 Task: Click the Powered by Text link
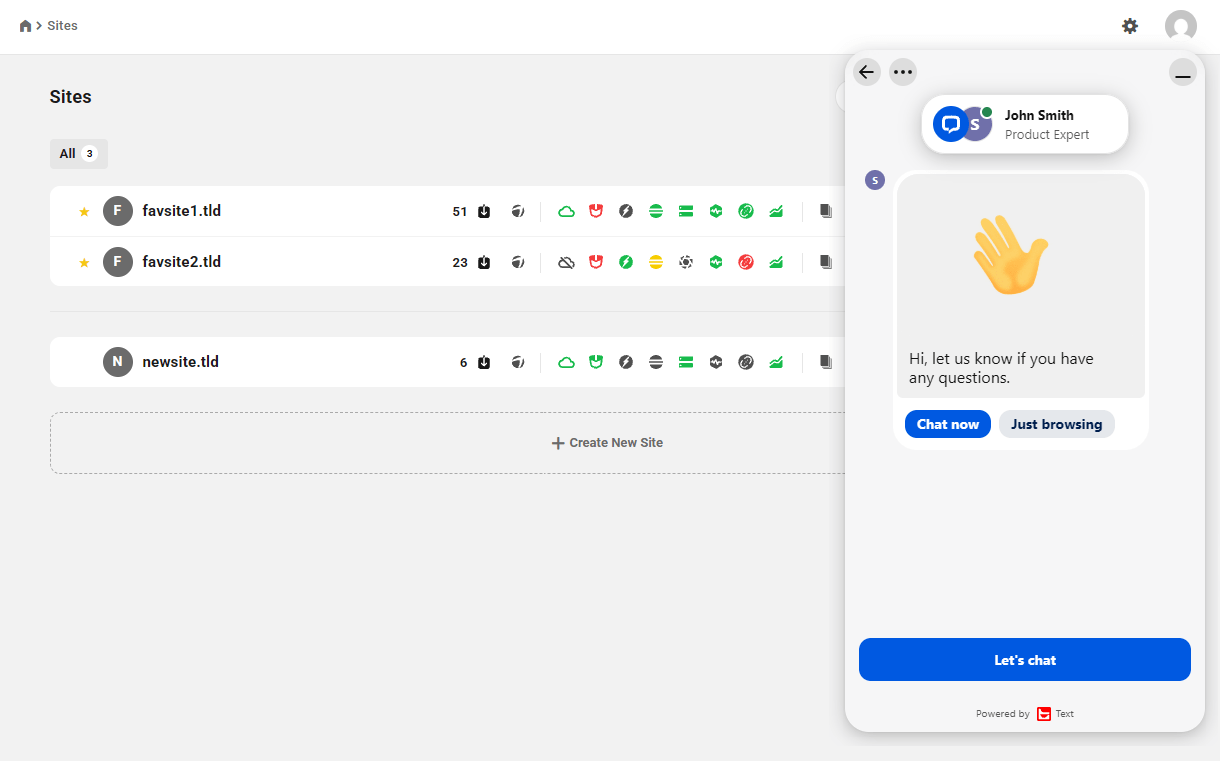click(x=1025, y=714)
